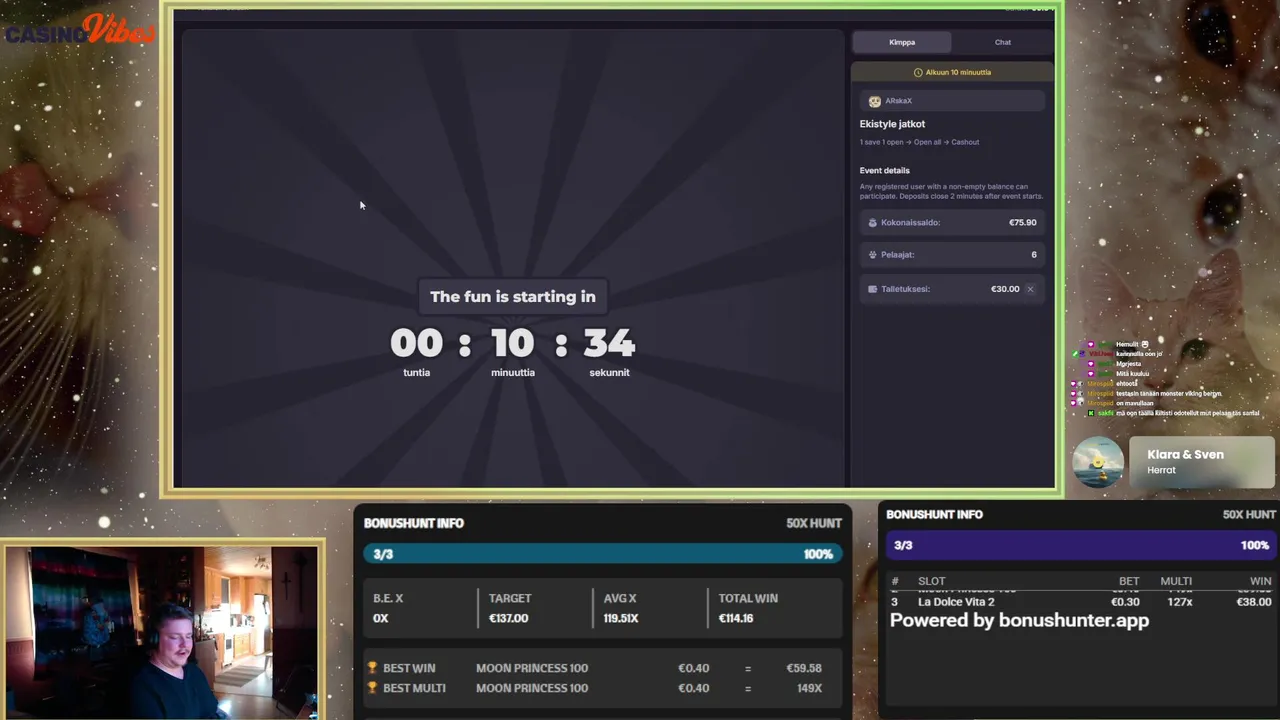Click the Klara & Sven album art
Screen dimensions: 1280x720
(1098, 462)
